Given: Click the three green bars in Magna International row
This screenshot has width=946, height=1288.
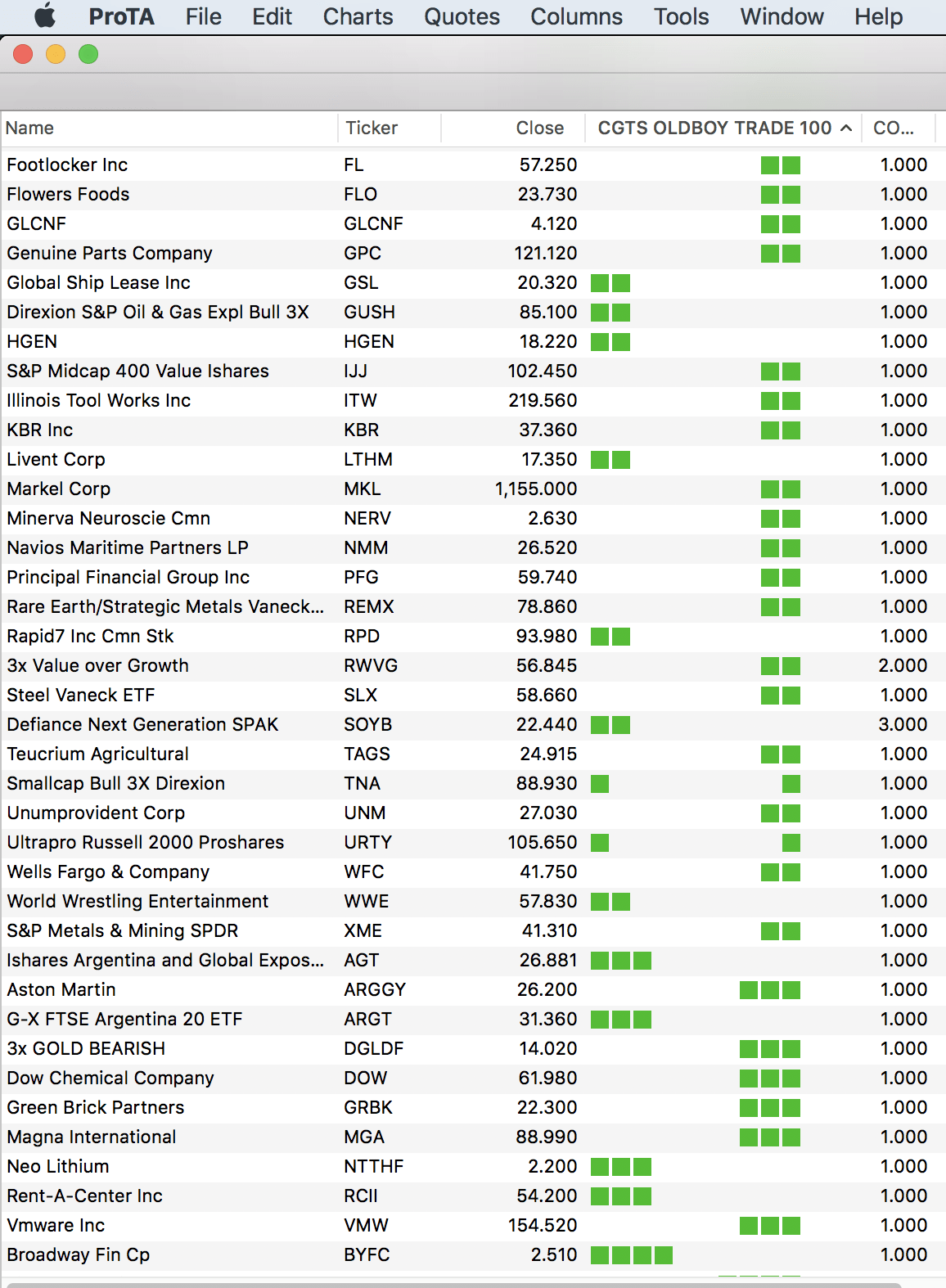Looking at the screenshot, I should [770, 1137].
